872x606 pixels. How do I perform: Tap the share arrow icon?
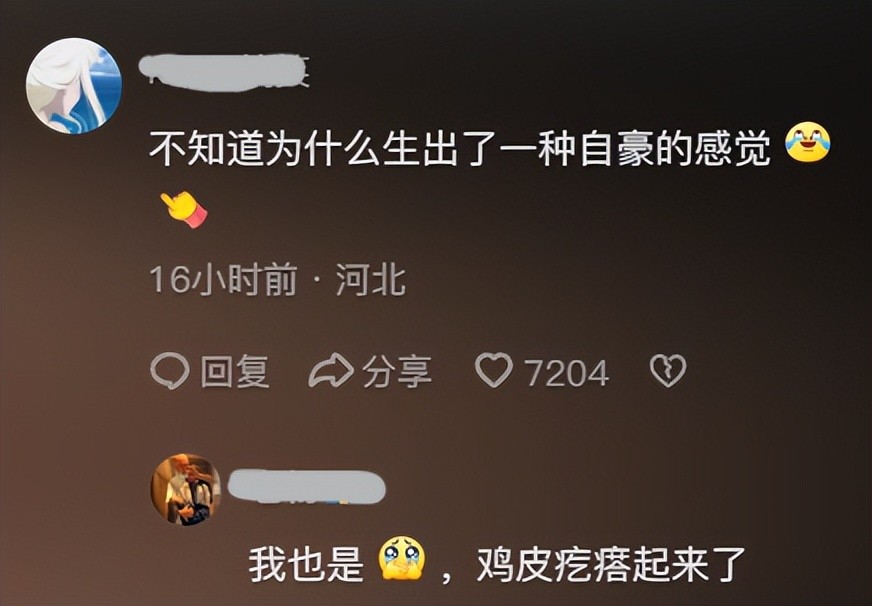coord(330,371)
